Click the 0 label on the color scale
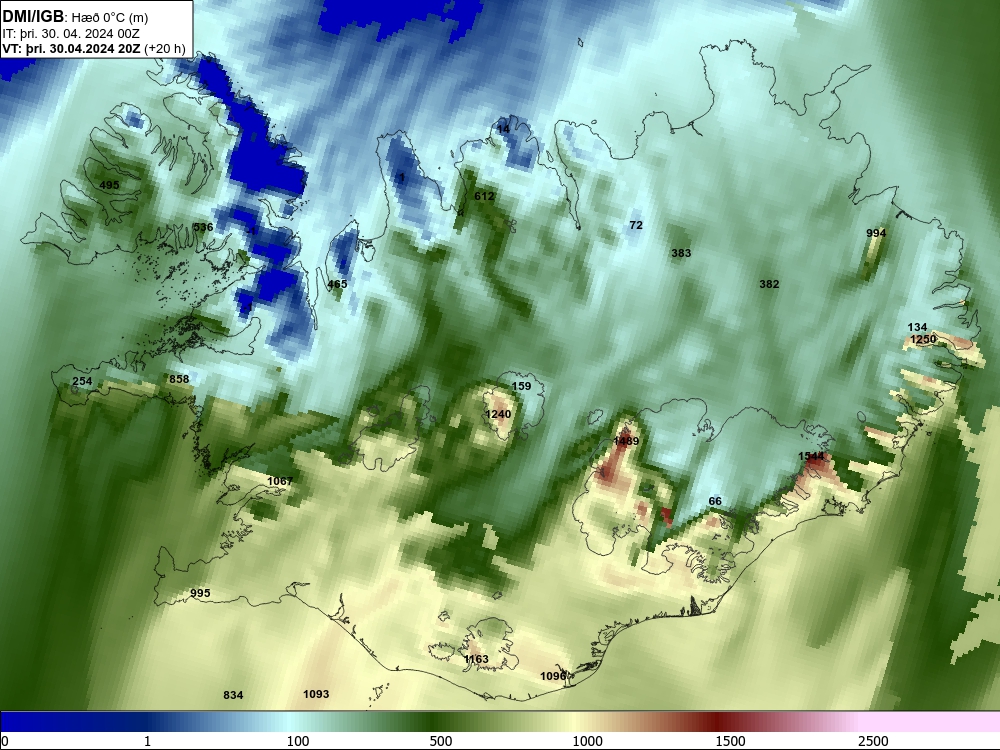This screenshot has width=1000, height=750. (6, 741)
